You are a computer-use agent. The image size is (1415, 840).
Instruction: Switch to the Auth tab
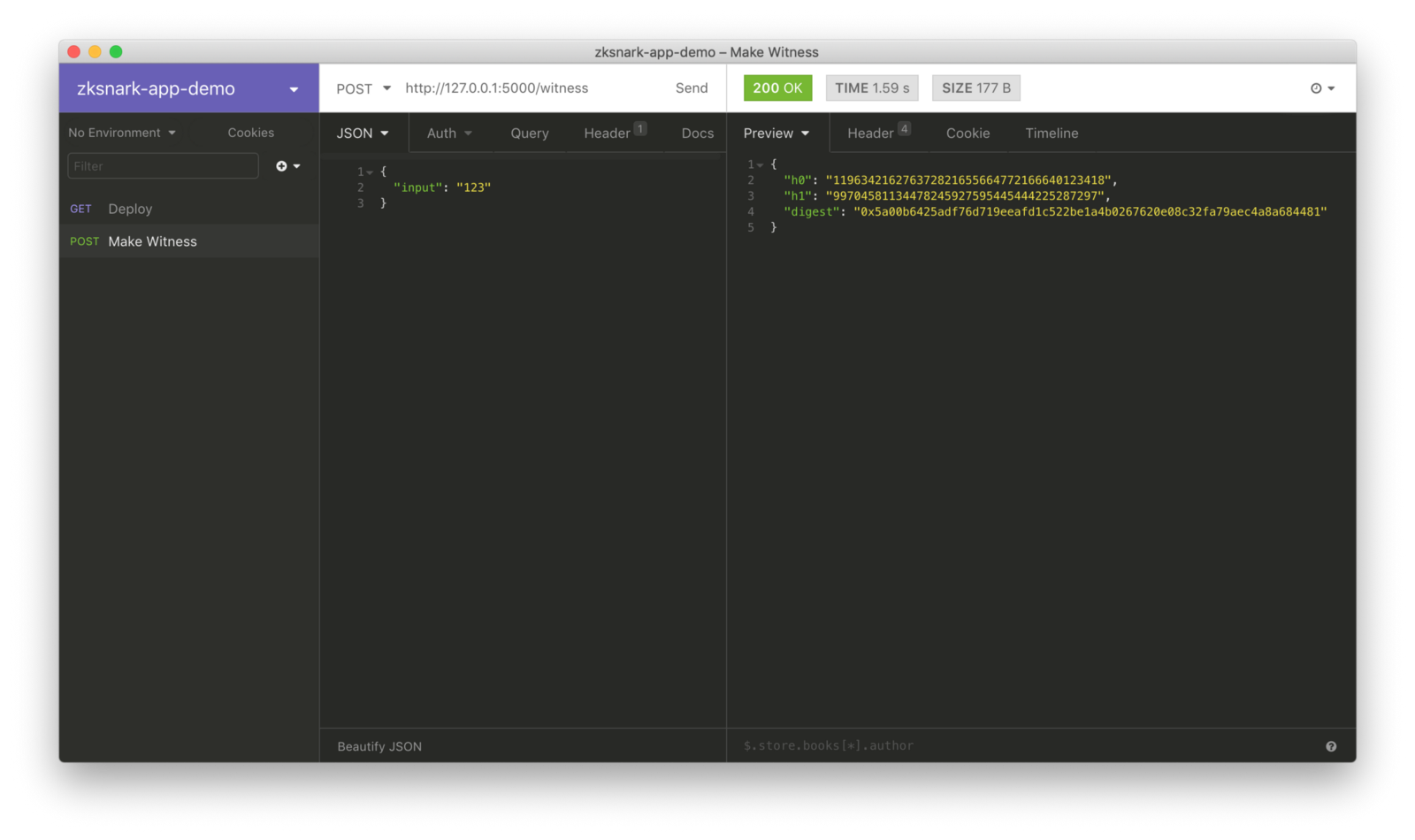[x=449, y=134]
